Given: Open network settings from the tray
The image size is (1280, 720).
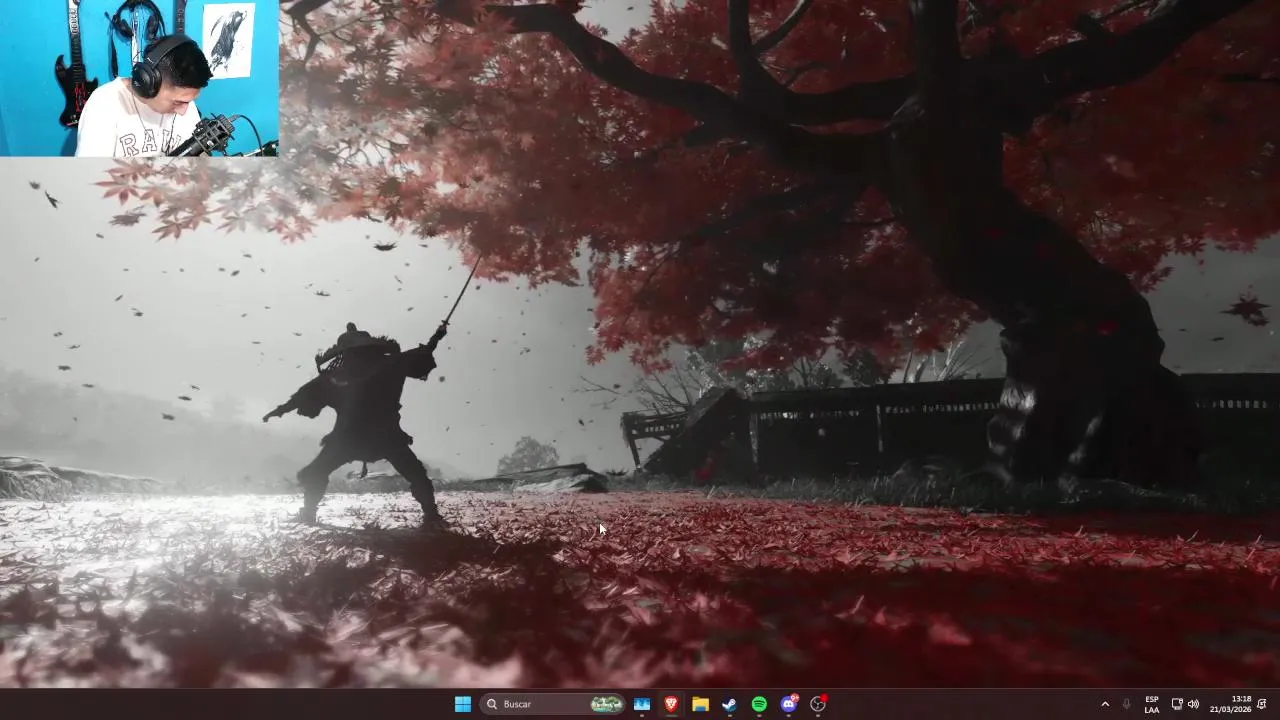Looking at the screenshot, I should pos(1177,704).
